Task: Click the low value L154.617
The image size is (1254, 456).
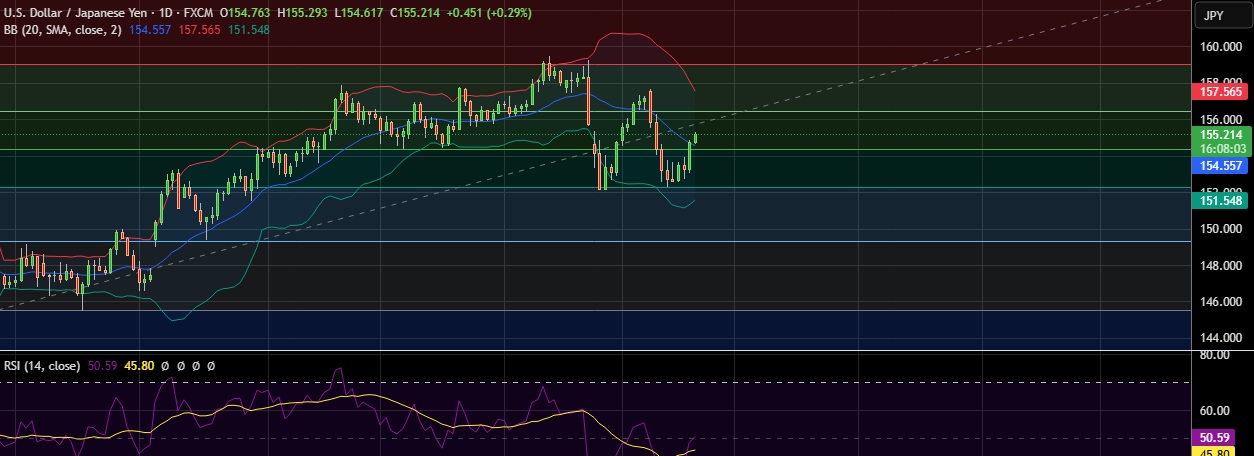Action: 360,13
